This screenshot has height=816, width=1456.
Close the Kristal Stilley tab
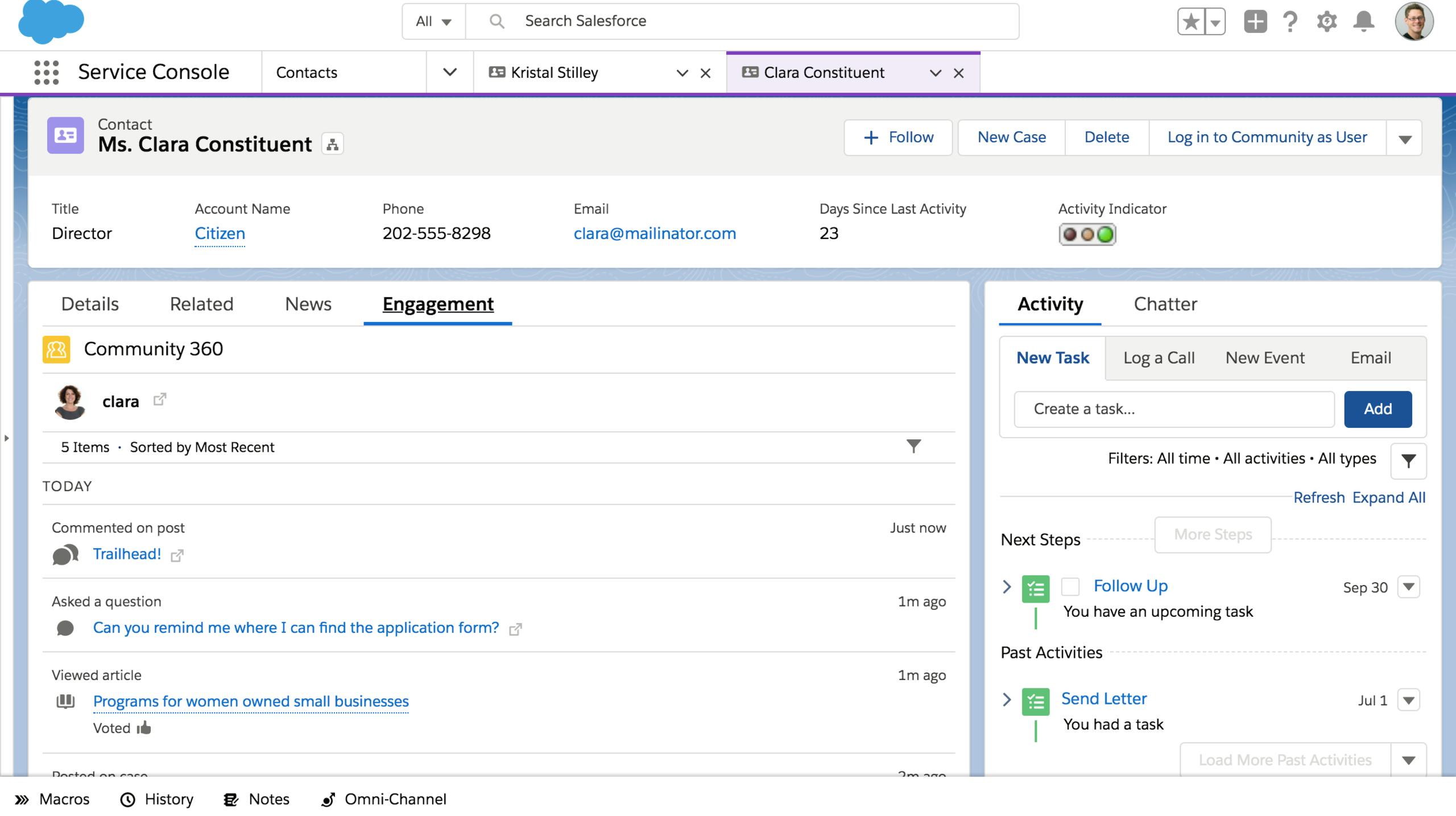tap(705, 73)
